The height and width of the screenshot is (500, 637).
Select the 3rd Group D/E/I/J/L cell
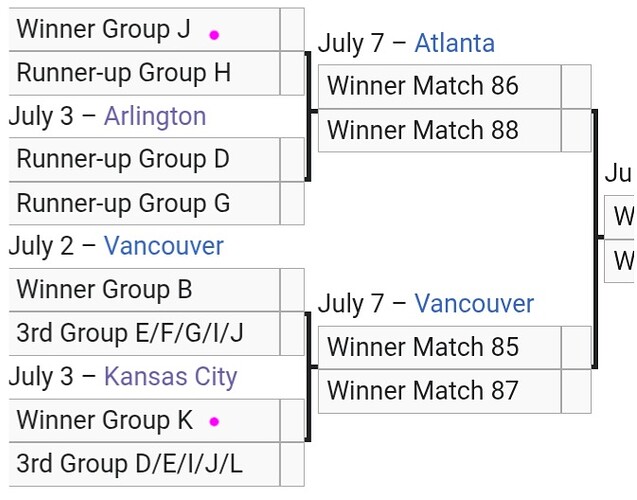(144, 464)
